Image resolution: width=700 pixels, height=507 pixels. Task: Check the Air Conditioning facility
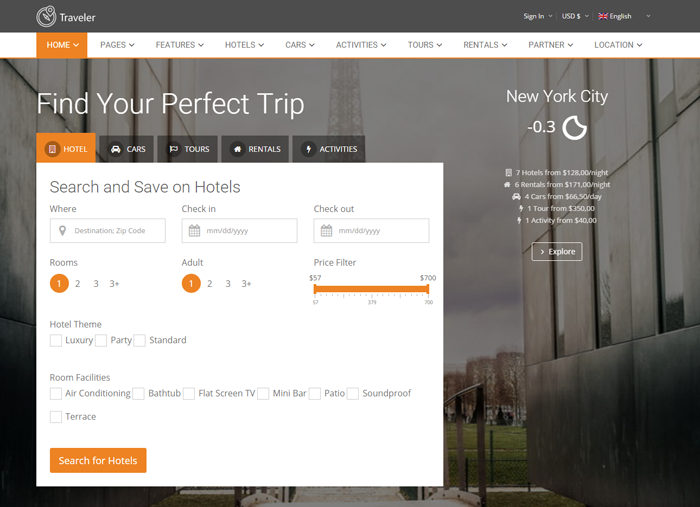[56, 394]
